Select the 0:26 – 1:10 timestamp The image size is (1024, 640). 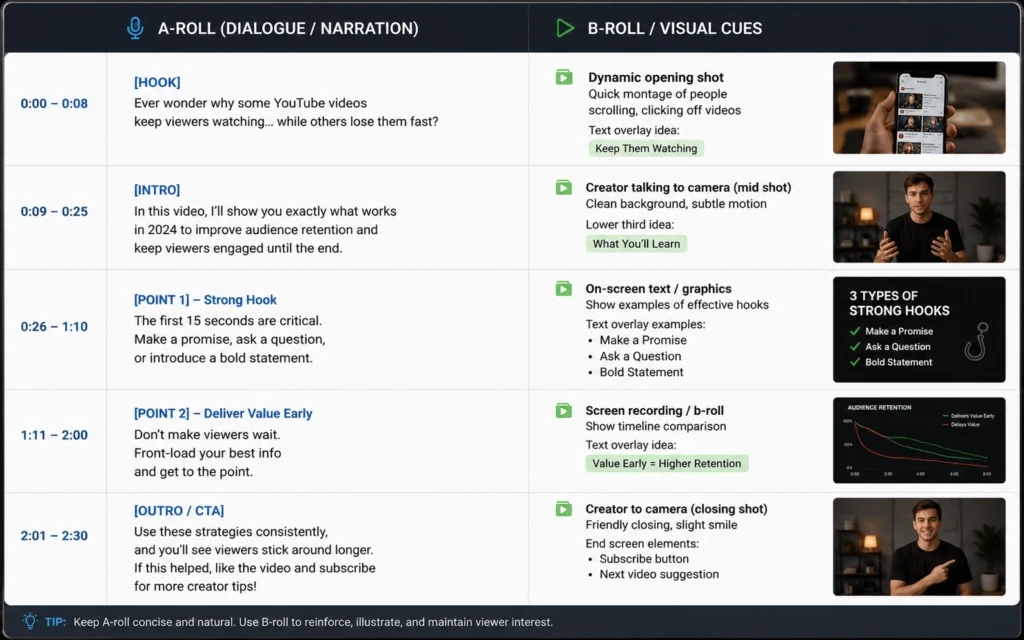54,327
